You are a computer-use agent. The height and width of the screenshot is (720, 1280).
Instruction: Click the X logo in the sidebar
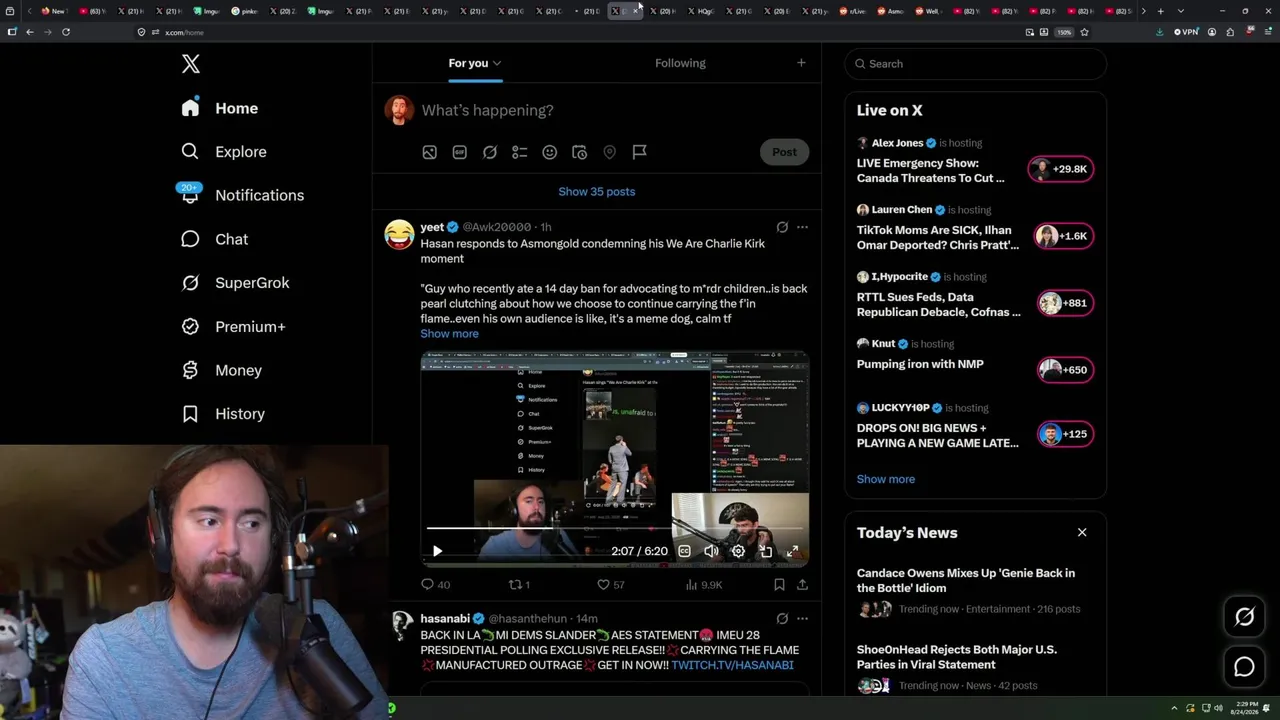[x=191, y=64]
